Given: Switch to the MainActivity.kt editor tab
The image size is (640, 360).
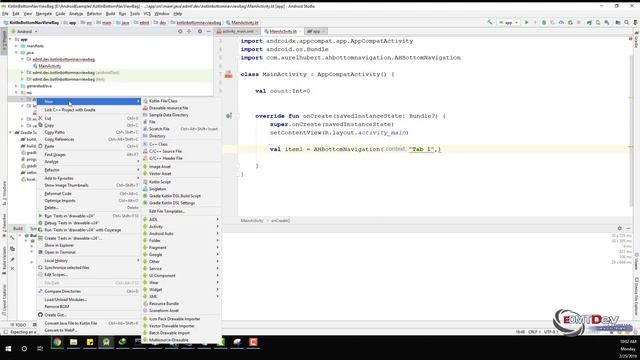Looking at the screenshot, I should [x=283, y=31].
